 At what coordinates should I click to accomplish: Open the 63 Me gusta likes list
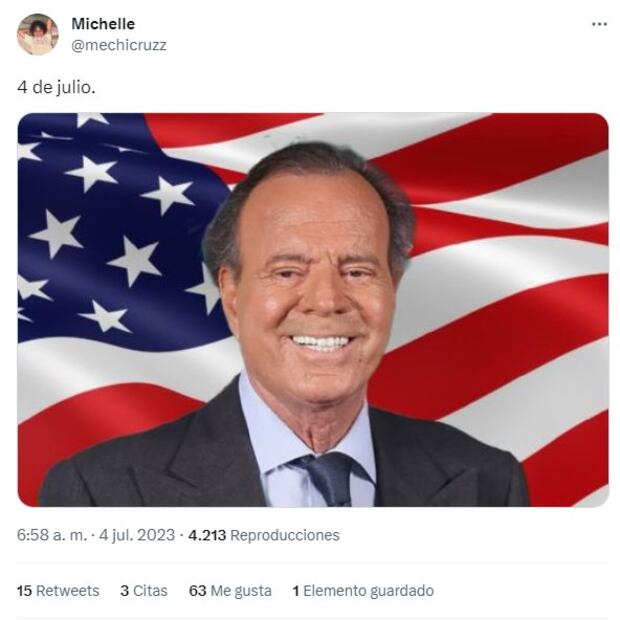[230, 591]
